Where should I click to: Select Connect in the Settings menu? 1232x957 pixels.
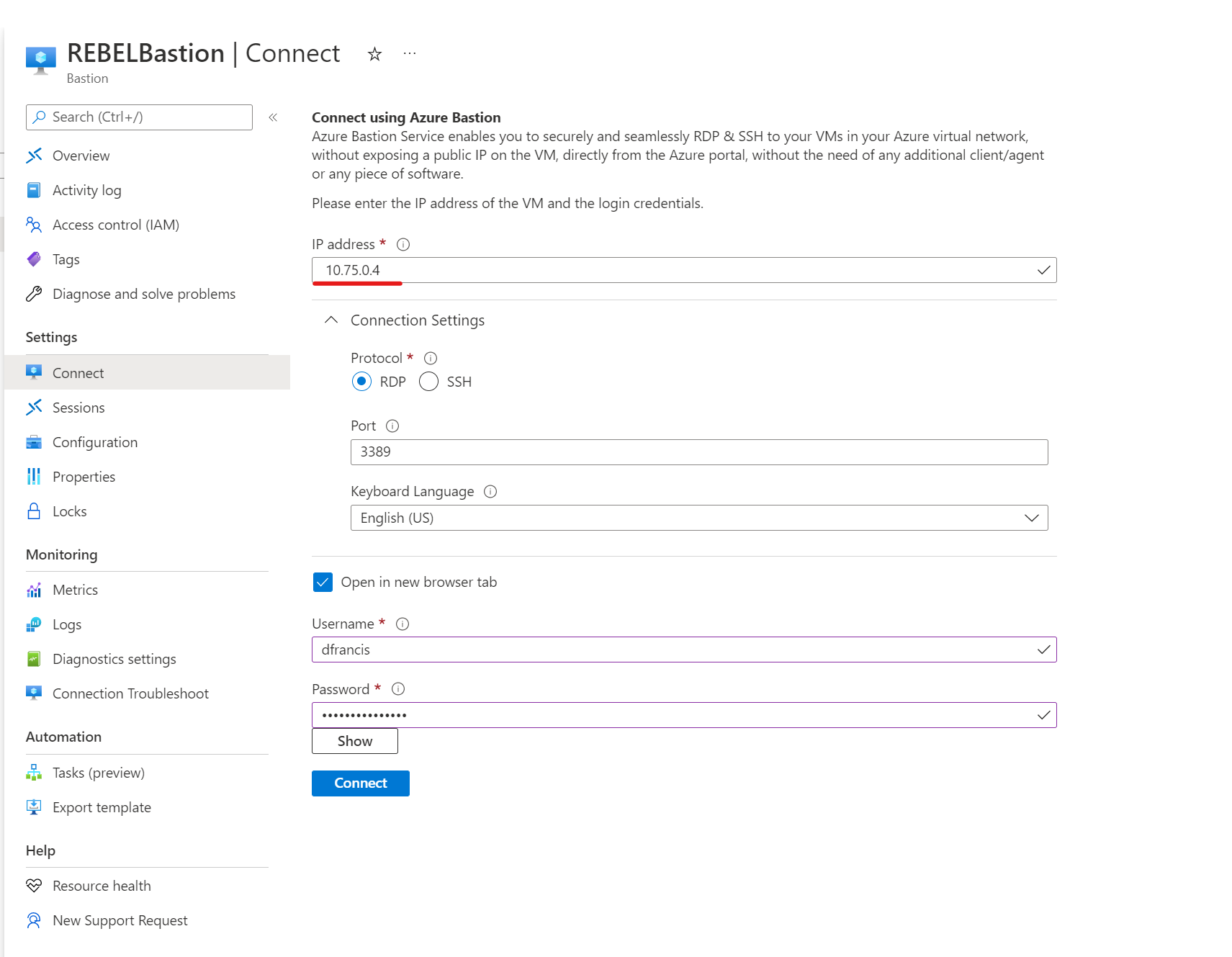coord(147,373)
